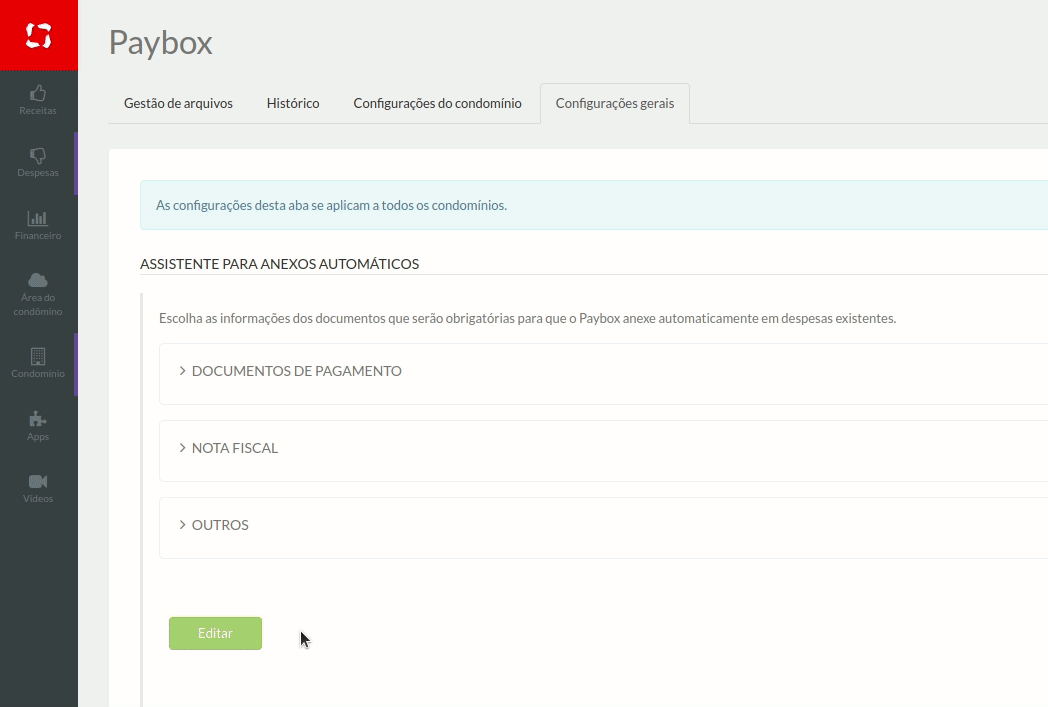The height and width of the screenshot is (707, 1048).
Task: Click the red app logo icon
Action: (38, 35)
